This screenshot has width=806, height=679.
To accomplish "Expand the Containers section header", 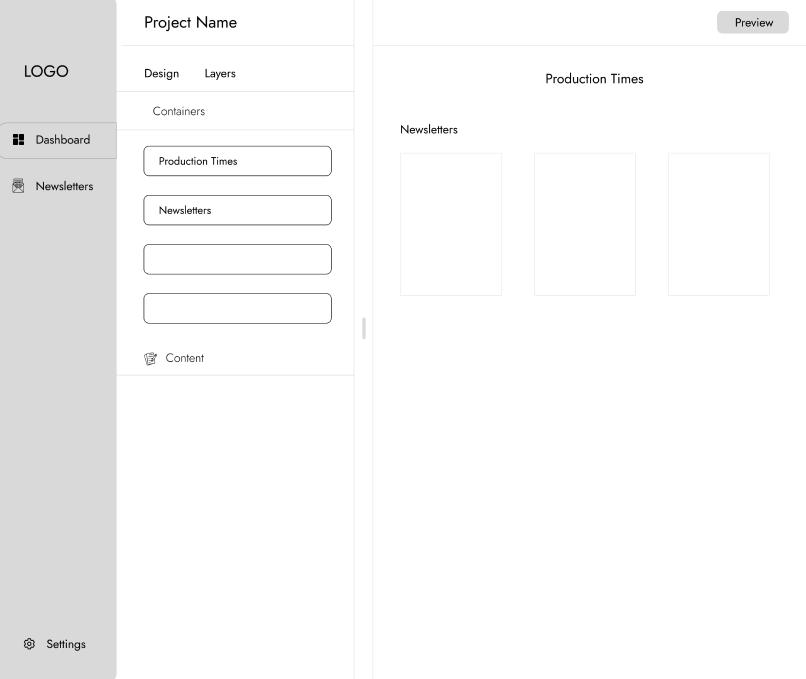I will 178,111.
